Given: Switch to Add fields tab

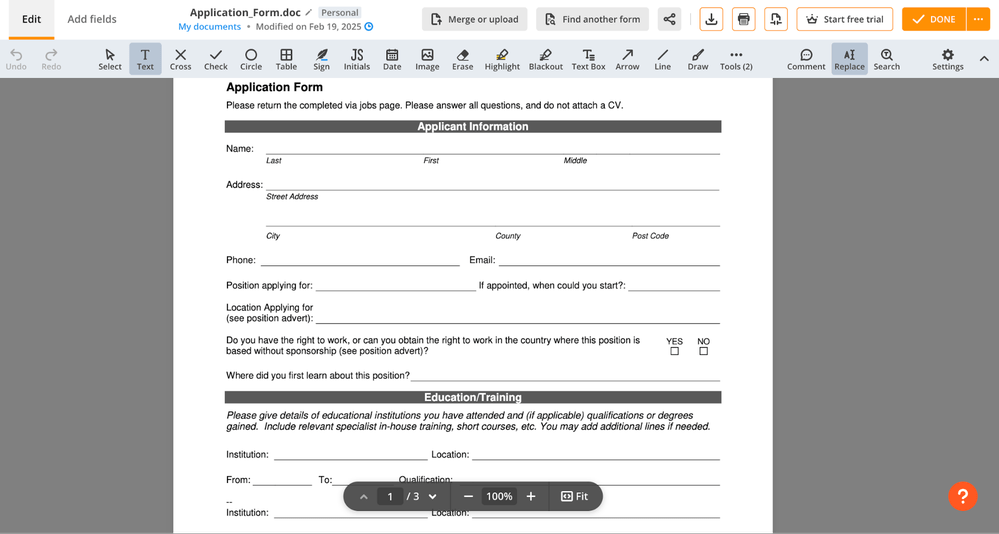Looking at the screenshot, I should pos(92,19).
